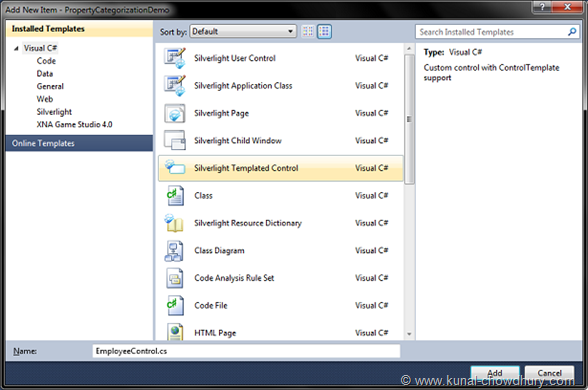Click the scrollbar down arrow
The image size is (588, 390).
[409, 334]
